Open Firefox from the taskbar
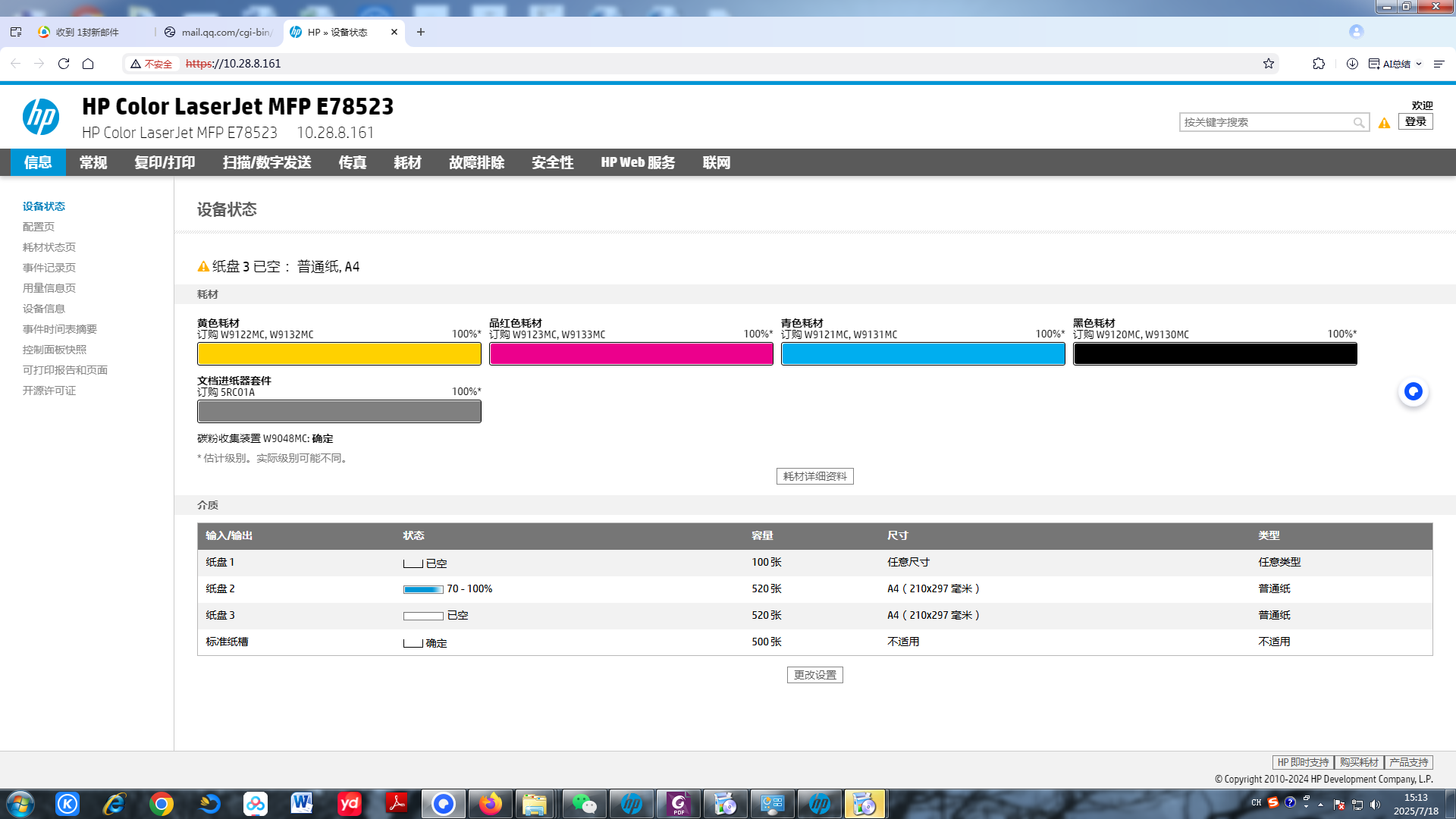Image resolution: width=1456 pixels, height=819 pixels. coord(490,804)
